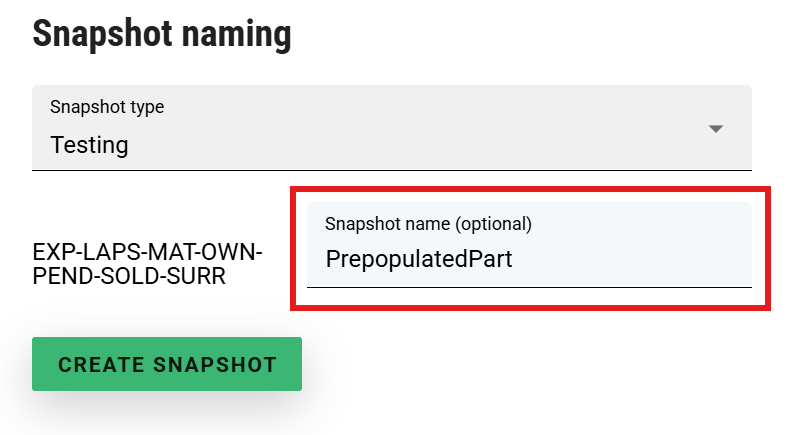799x435 pixels.
Task: Click the Snapshot type dropdown arrow
Action: point(715,129)
